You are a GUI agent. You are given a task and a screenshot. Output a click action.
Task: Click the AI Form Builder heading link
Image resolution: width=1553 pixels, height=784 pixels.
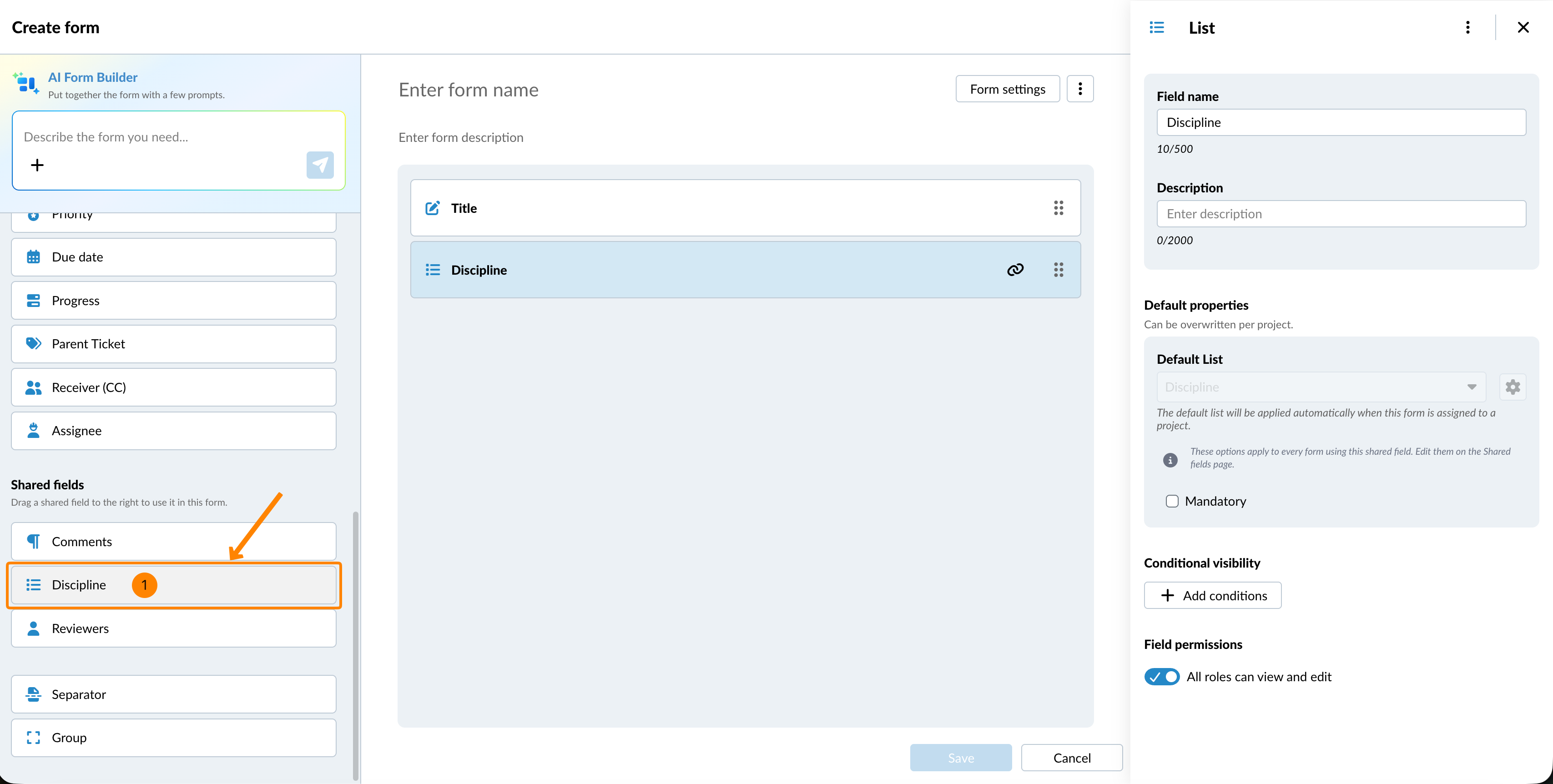93,78
